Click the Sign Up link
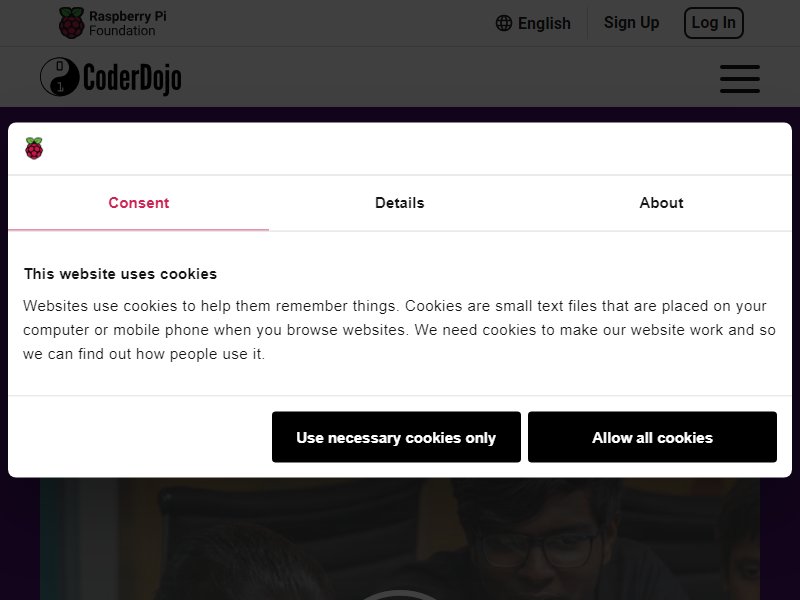This screenshot has height=600, width=800. click(632, 23)
